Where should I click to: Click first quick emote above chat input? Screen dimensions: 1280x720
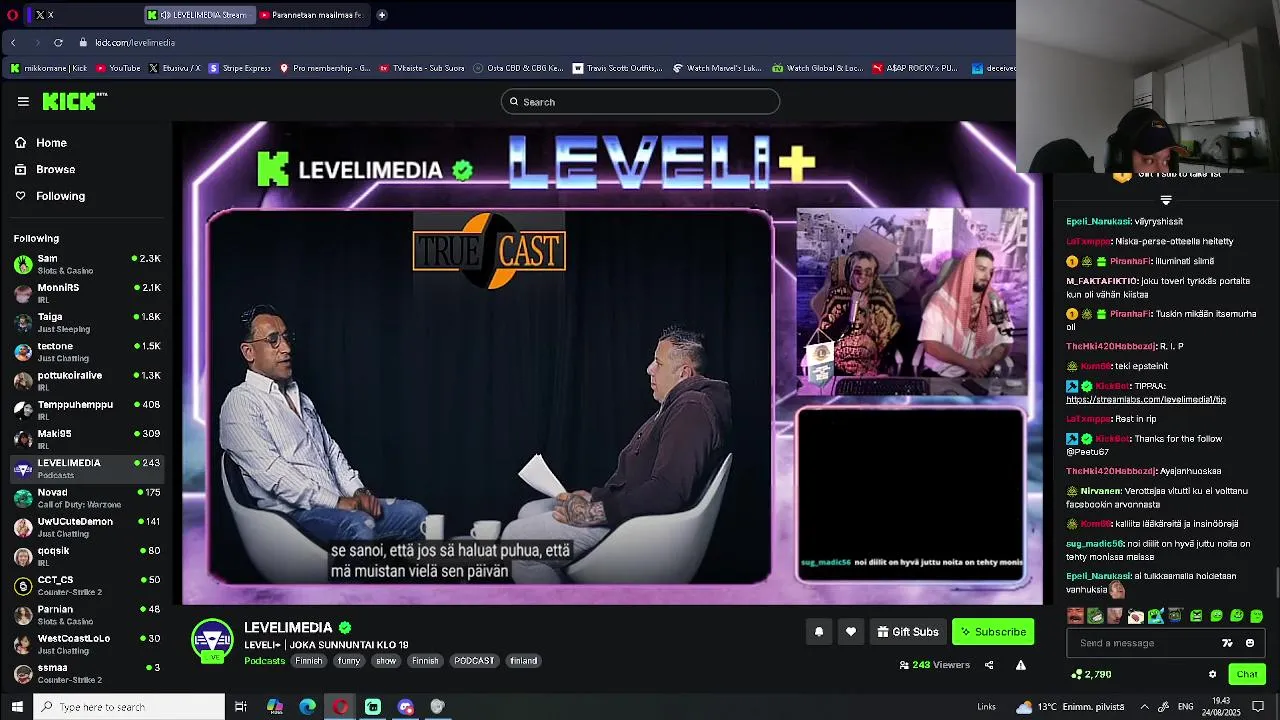[x=1075, y=616]
